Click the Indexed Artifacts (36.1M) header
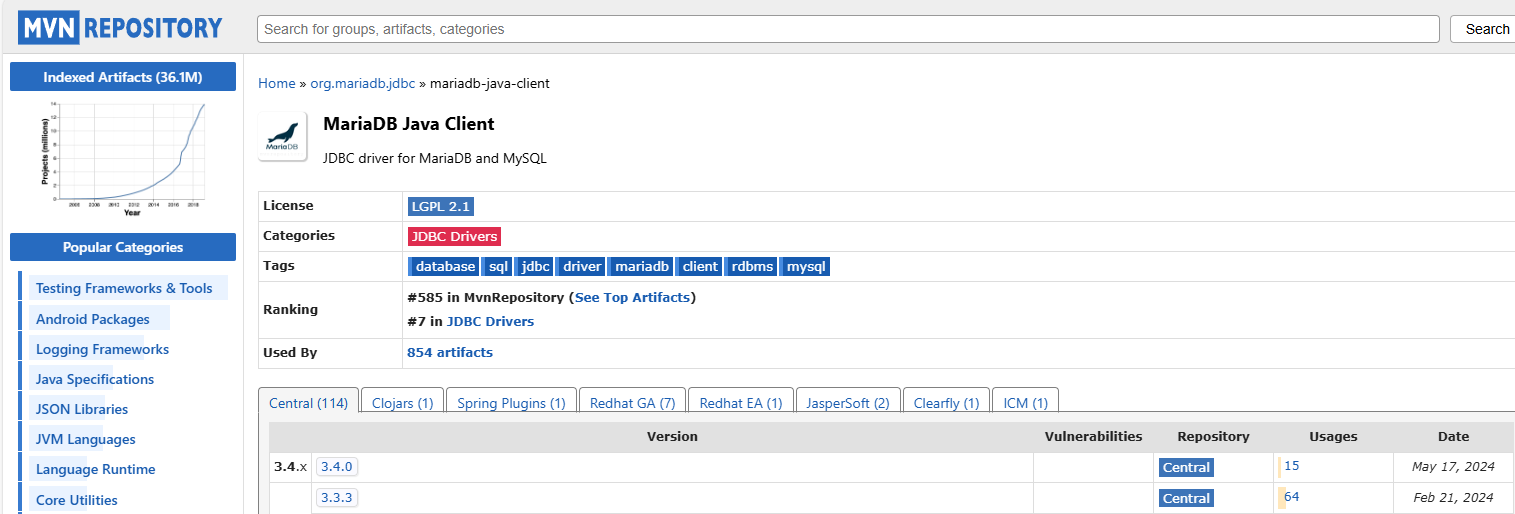1515x514 pixels. (123, 77)
